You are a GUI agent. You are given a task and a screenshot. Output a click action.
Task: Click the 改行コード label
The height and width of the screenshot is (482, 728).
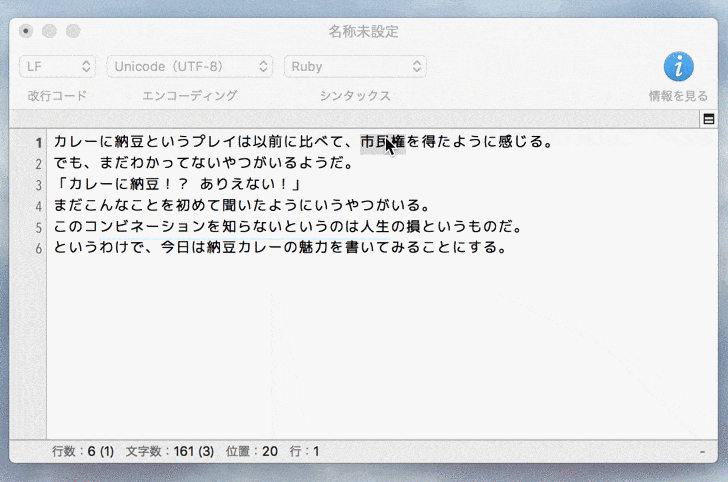pos(58,96)
